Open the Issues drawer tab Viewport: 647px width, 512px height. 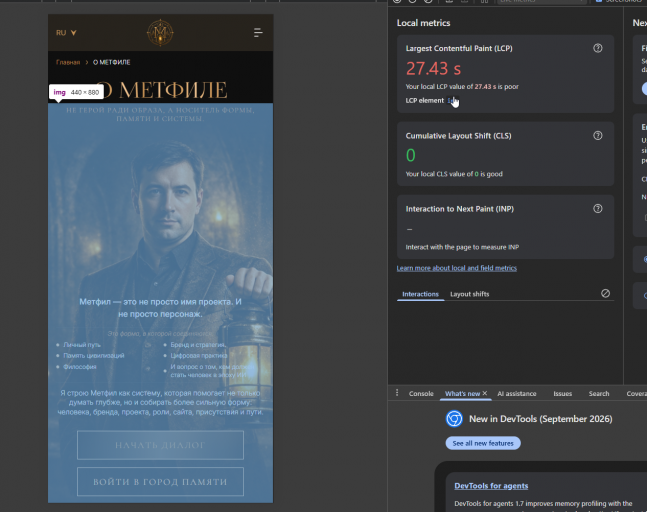click(x=562, y=394)
